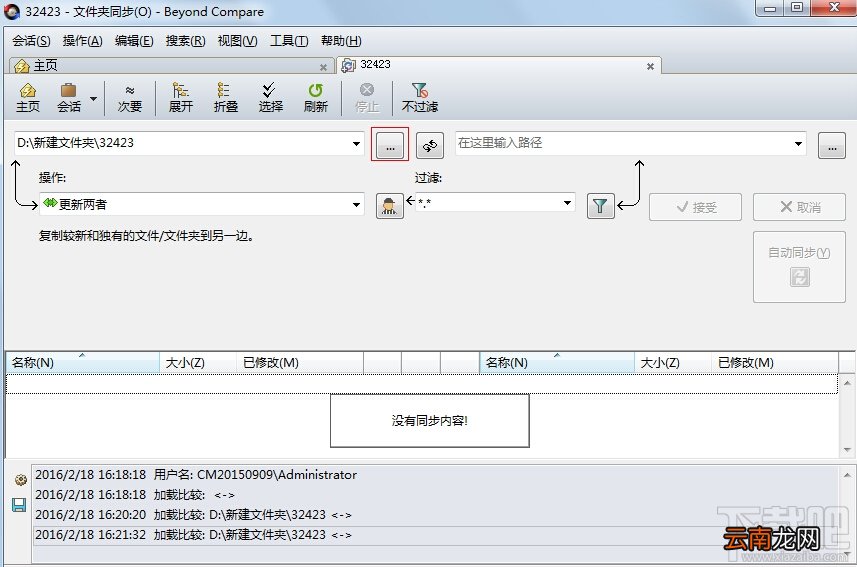Select log entry dated 2016/2/18 16:20:20
The width and height of the screenshot is (857, 567).
pos(436,515)
